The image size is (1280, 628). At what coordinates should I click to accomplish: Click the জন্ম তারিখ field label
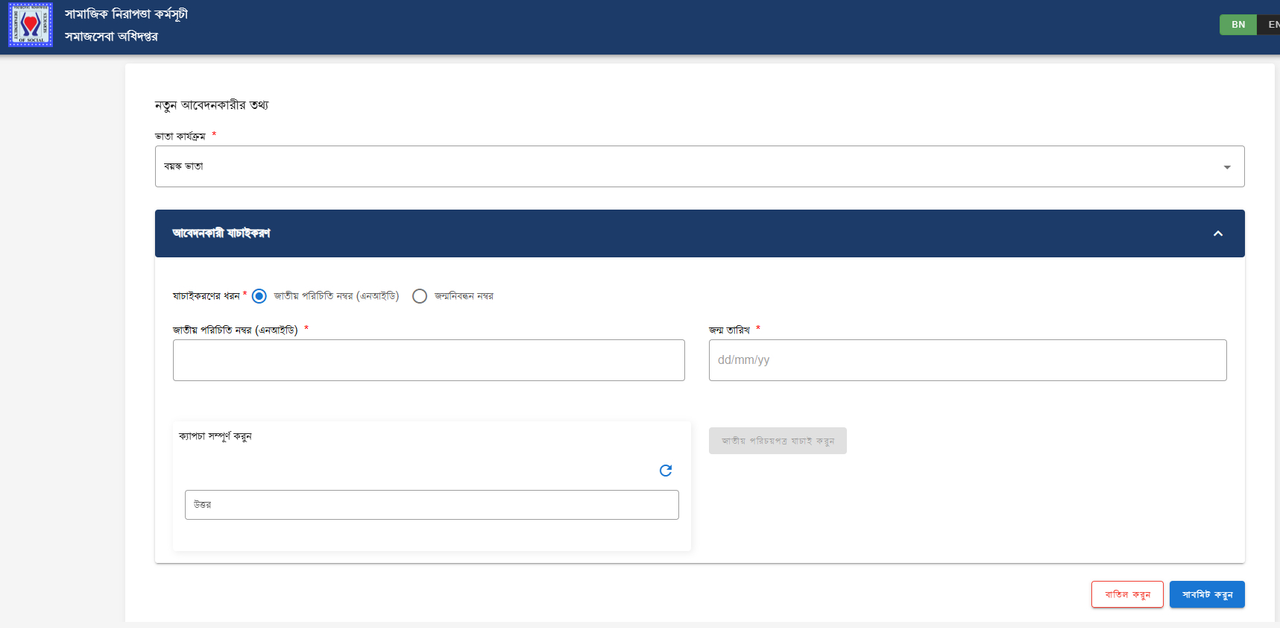729,329
